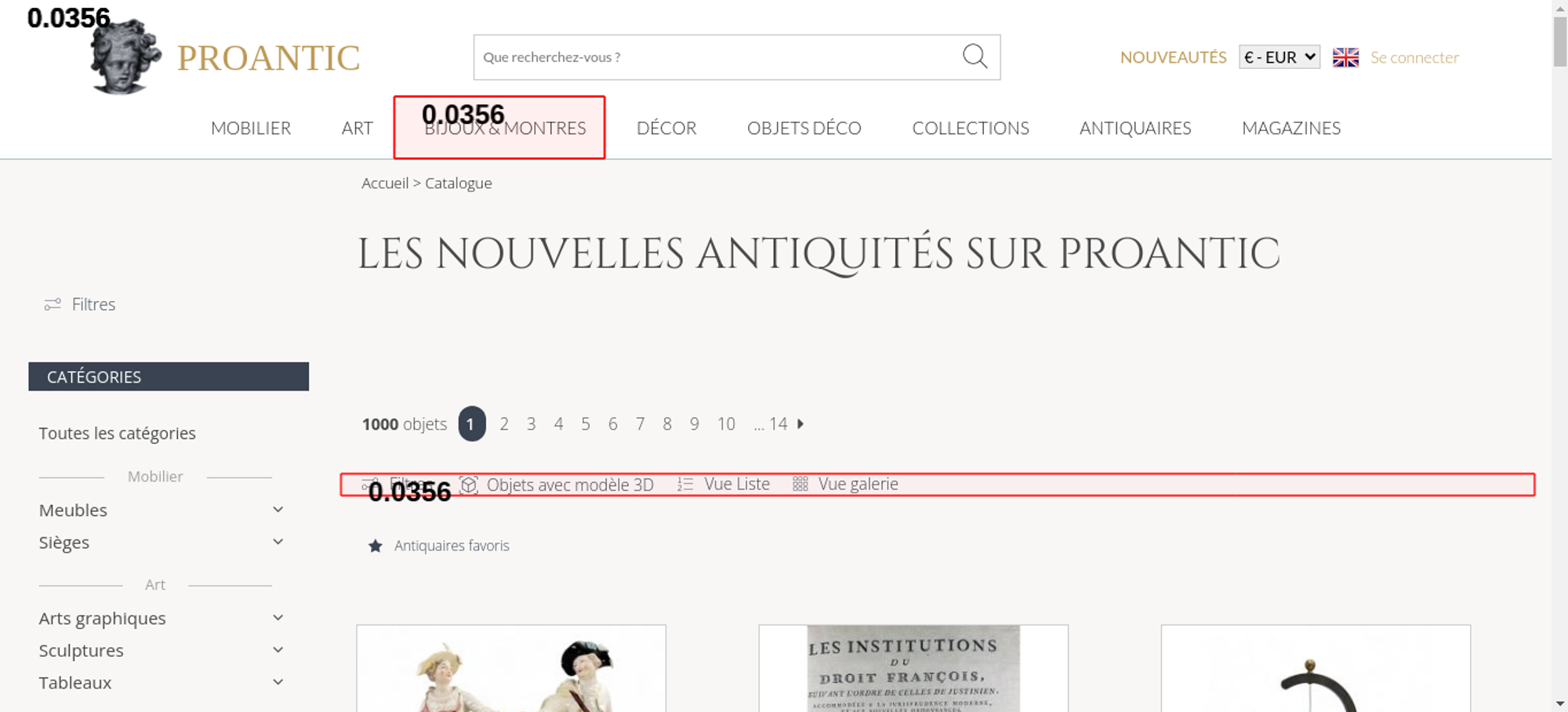Expand the Tableaux category
1568x712 pixels.
click(x=278, y=682)
